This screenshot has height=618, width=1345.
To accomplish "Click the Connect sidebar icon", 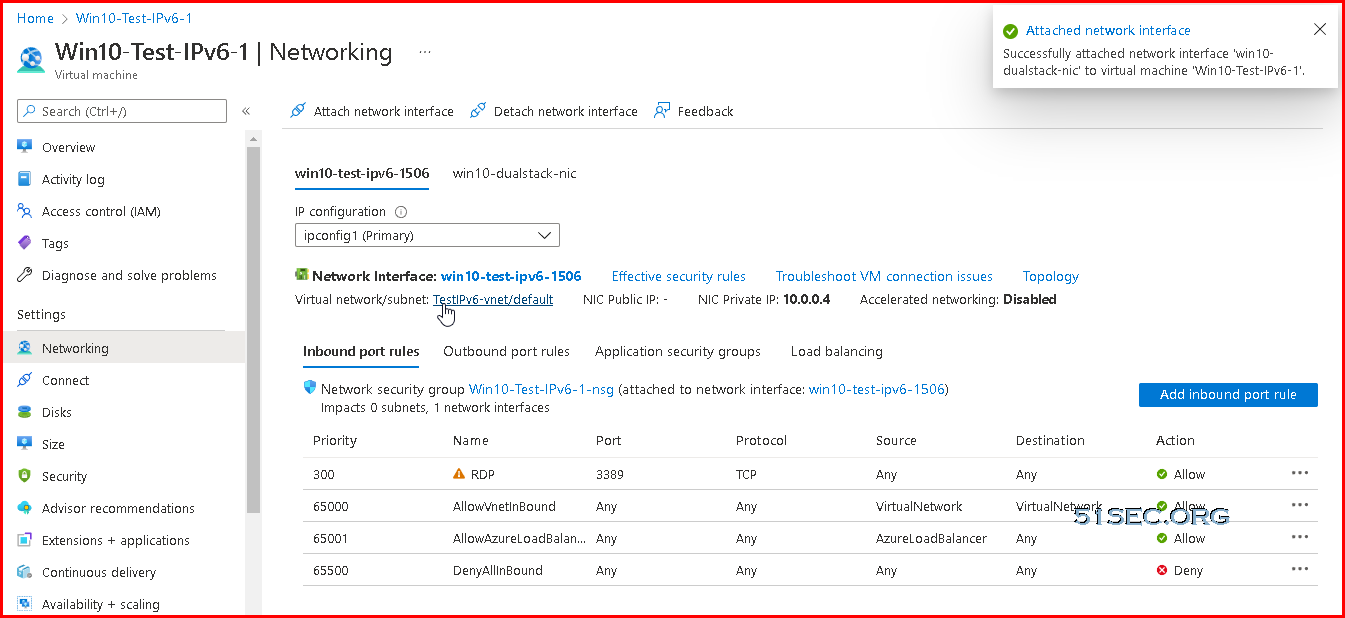I will click(25, 380).
